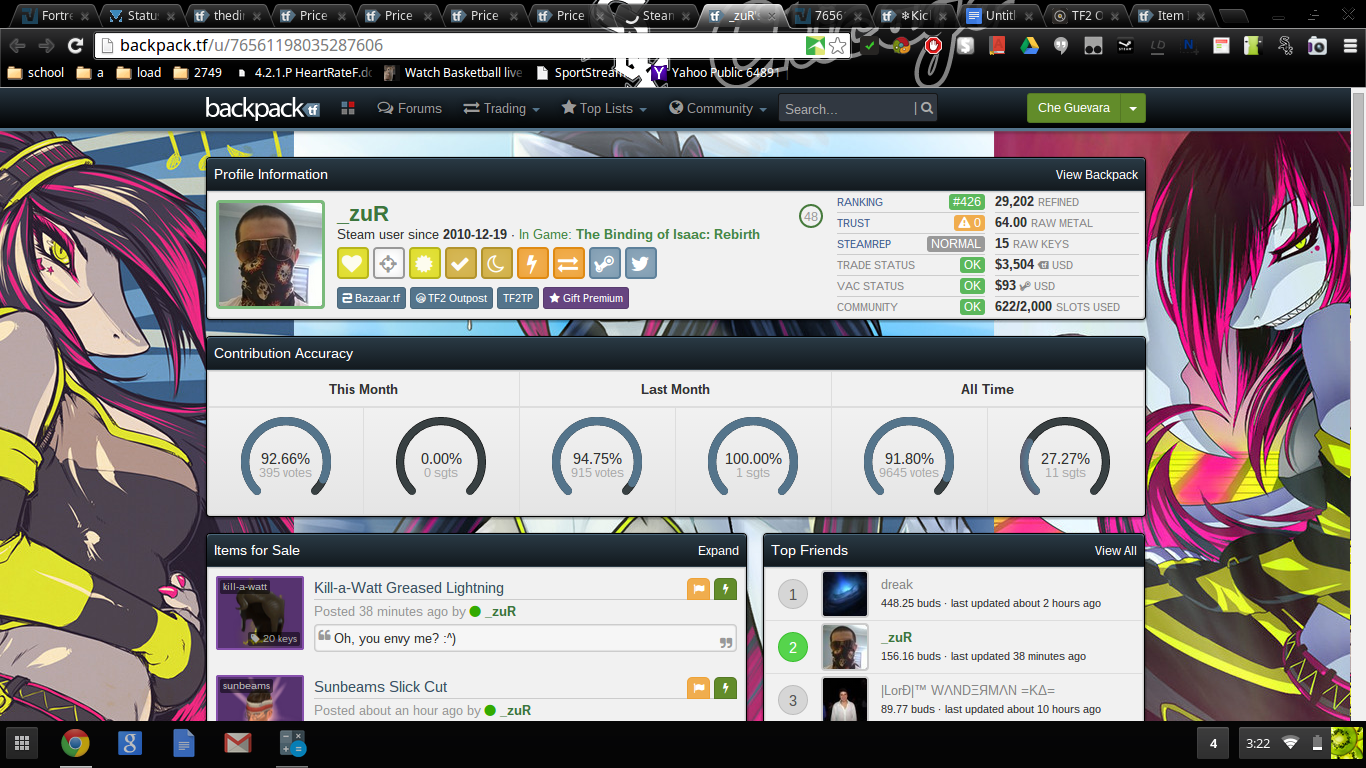Expand the Items for Sale panel
This screenshot has width=1366, height=768.
click(718, 551)
